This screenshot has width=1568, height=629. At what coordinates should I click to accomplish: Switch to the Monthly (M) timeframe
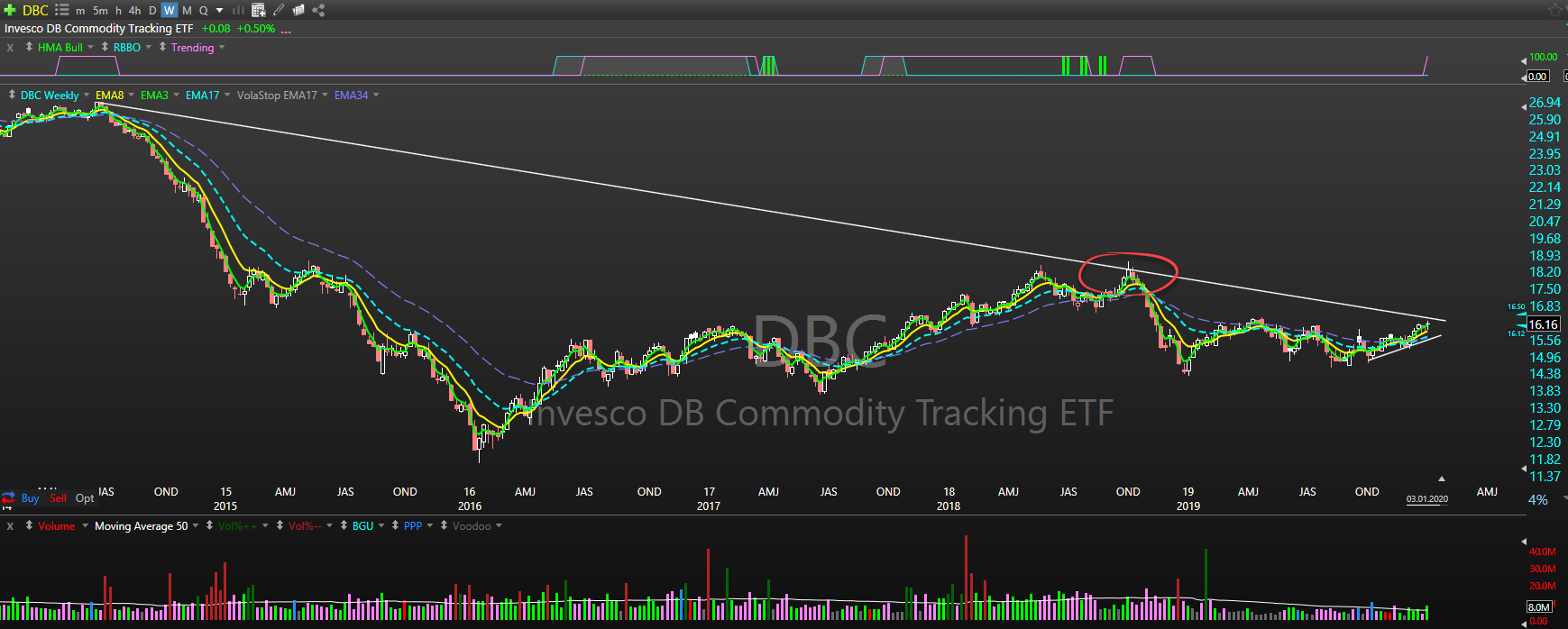click(x=187, y=11)
